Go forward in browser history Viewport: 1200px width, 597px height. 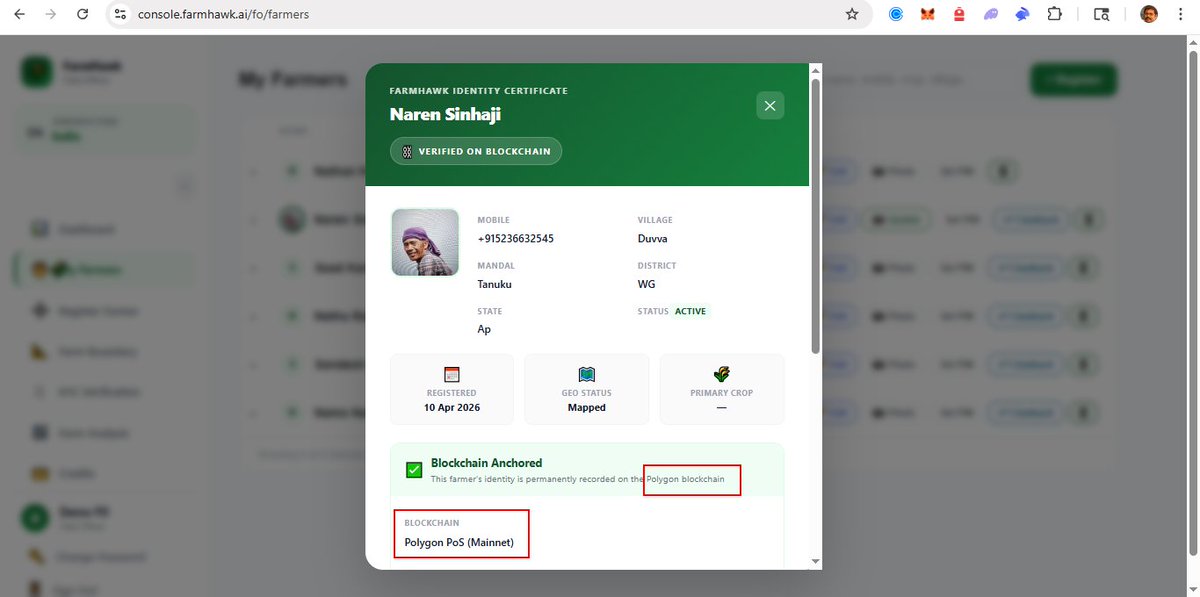[x=51, y=14]
